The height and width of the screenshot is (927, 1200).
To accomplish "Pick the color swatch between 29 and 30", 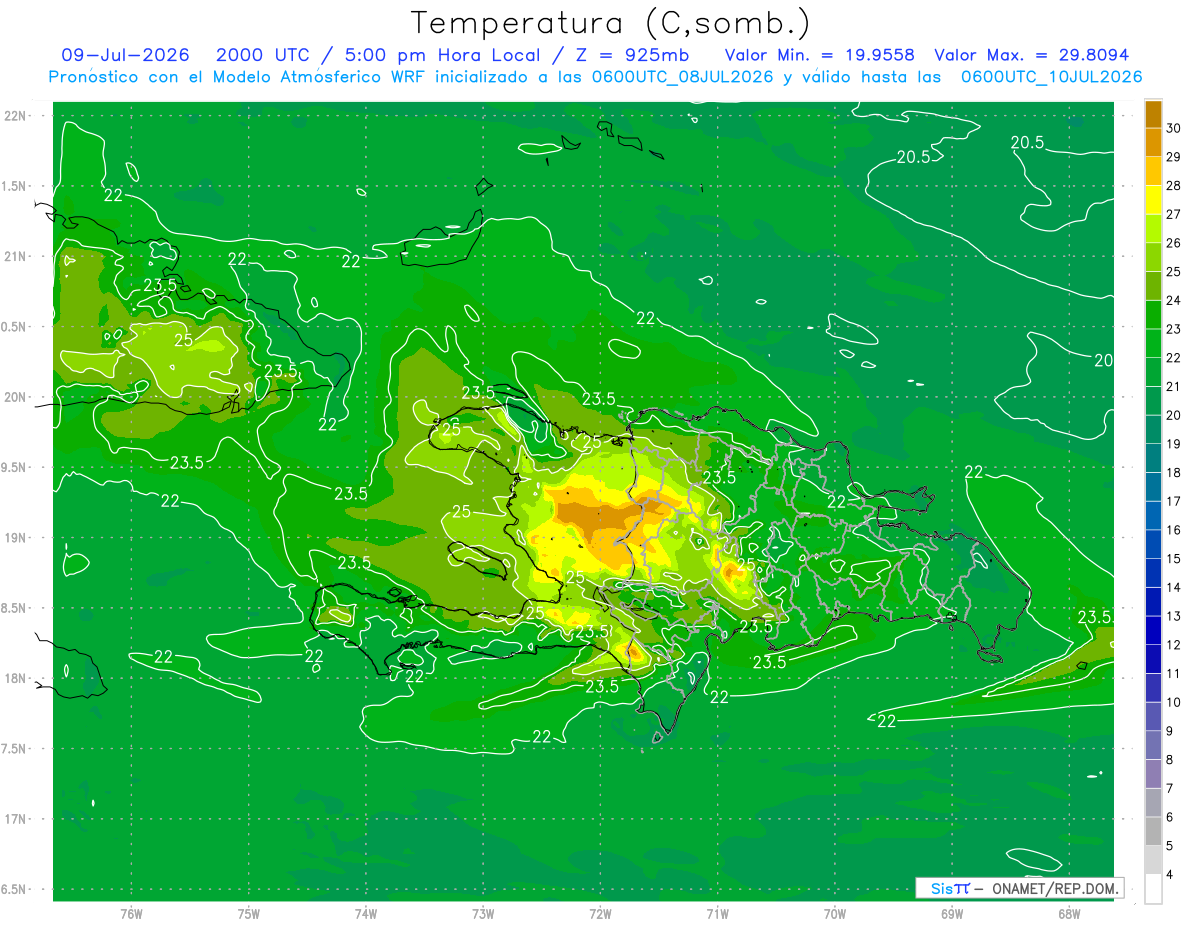I will click(x=1153, y=143).
